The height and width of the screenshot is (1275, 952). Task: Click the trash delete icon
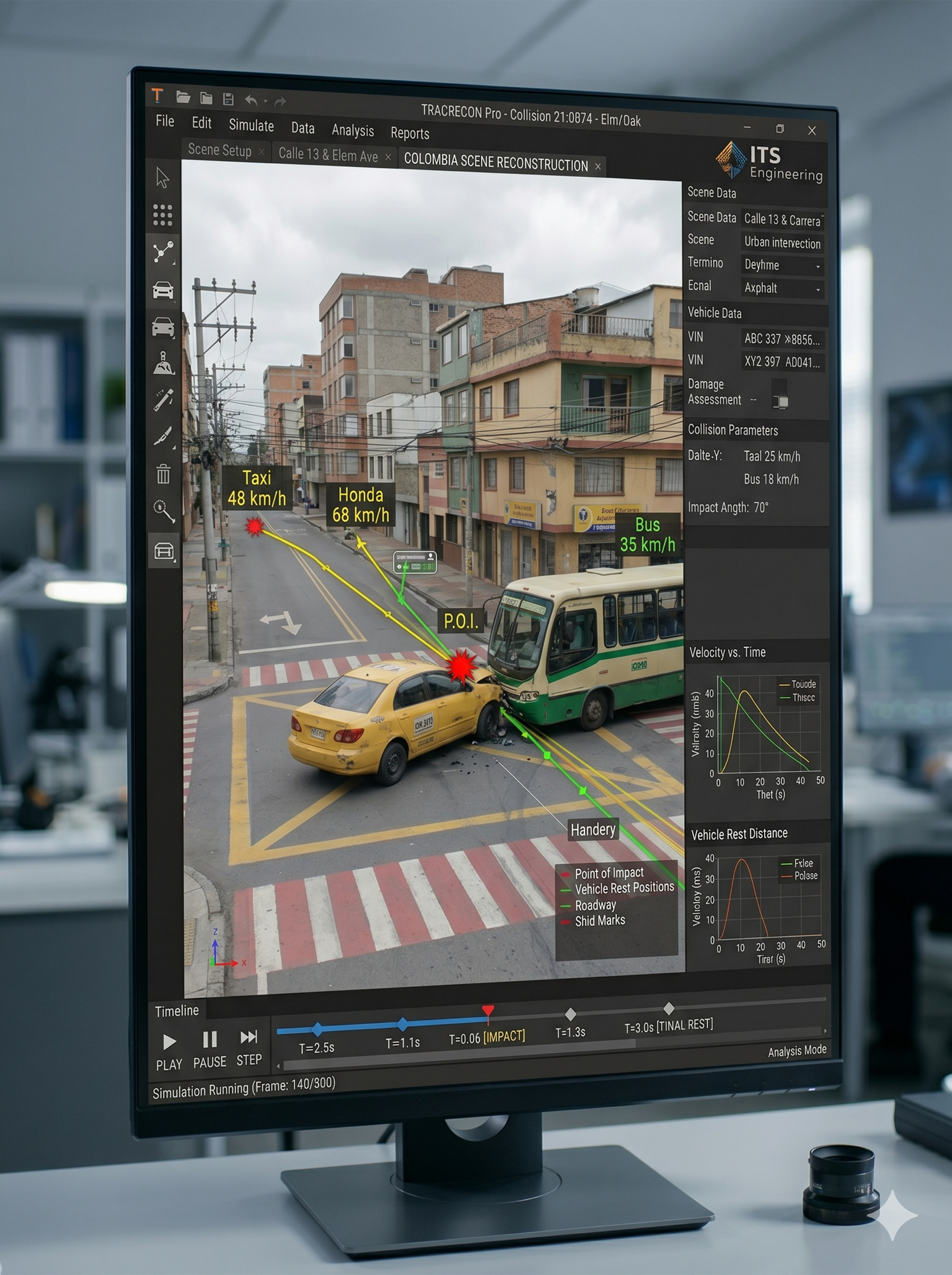[x=164, y=473]
